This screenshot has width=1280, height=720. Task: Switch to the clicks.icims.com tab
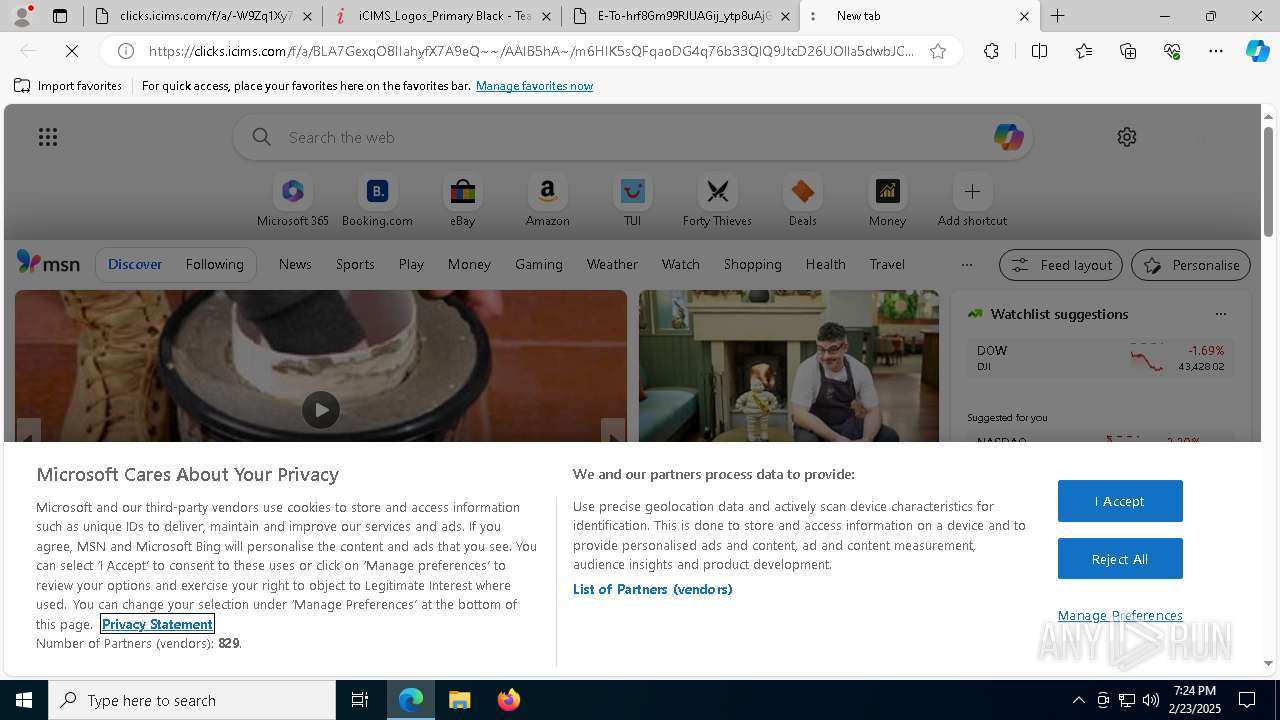coord(204,16)
